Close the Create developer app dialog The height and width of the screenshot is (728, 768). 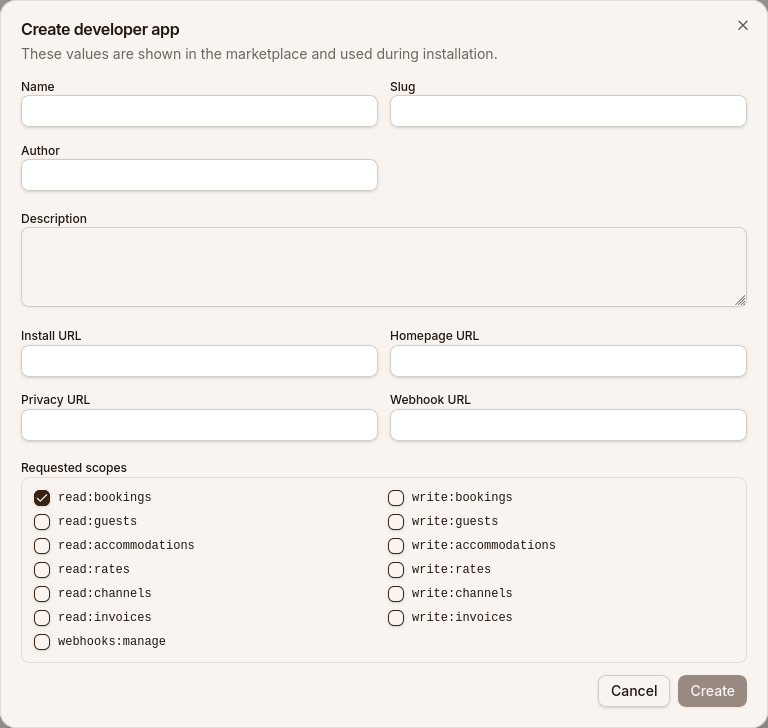[x=743, y=25]
